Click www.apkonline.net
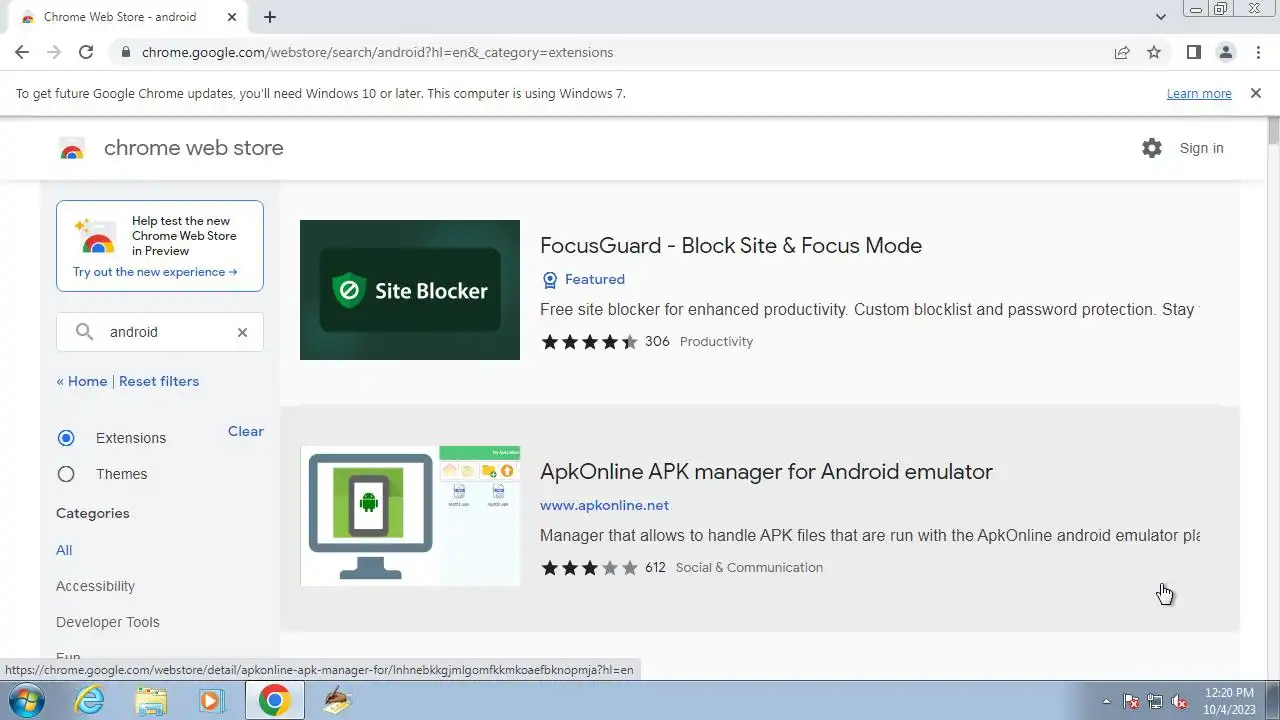 click(604, 505)
